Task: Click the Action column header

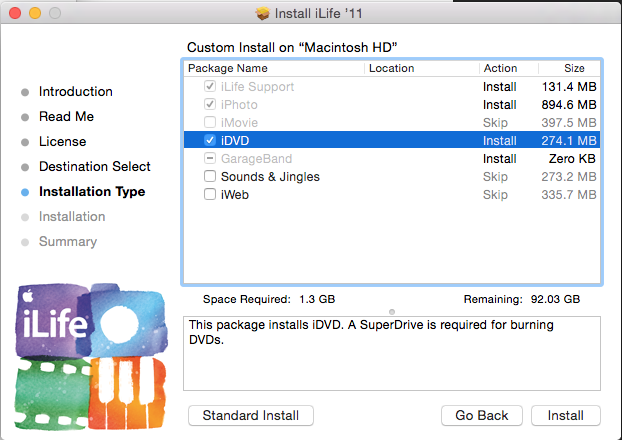Action: [x=507, y=68]
